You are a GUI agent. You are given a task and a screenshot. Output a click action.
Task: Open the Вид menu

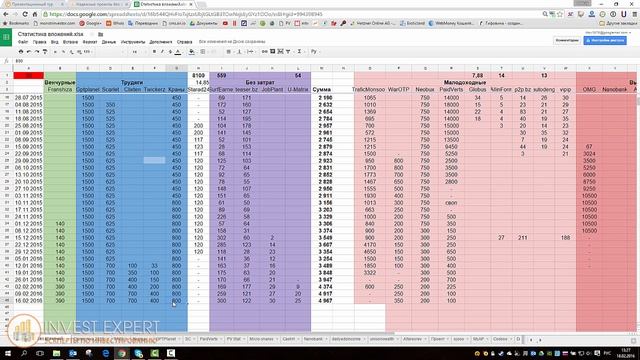pos(54,42)
